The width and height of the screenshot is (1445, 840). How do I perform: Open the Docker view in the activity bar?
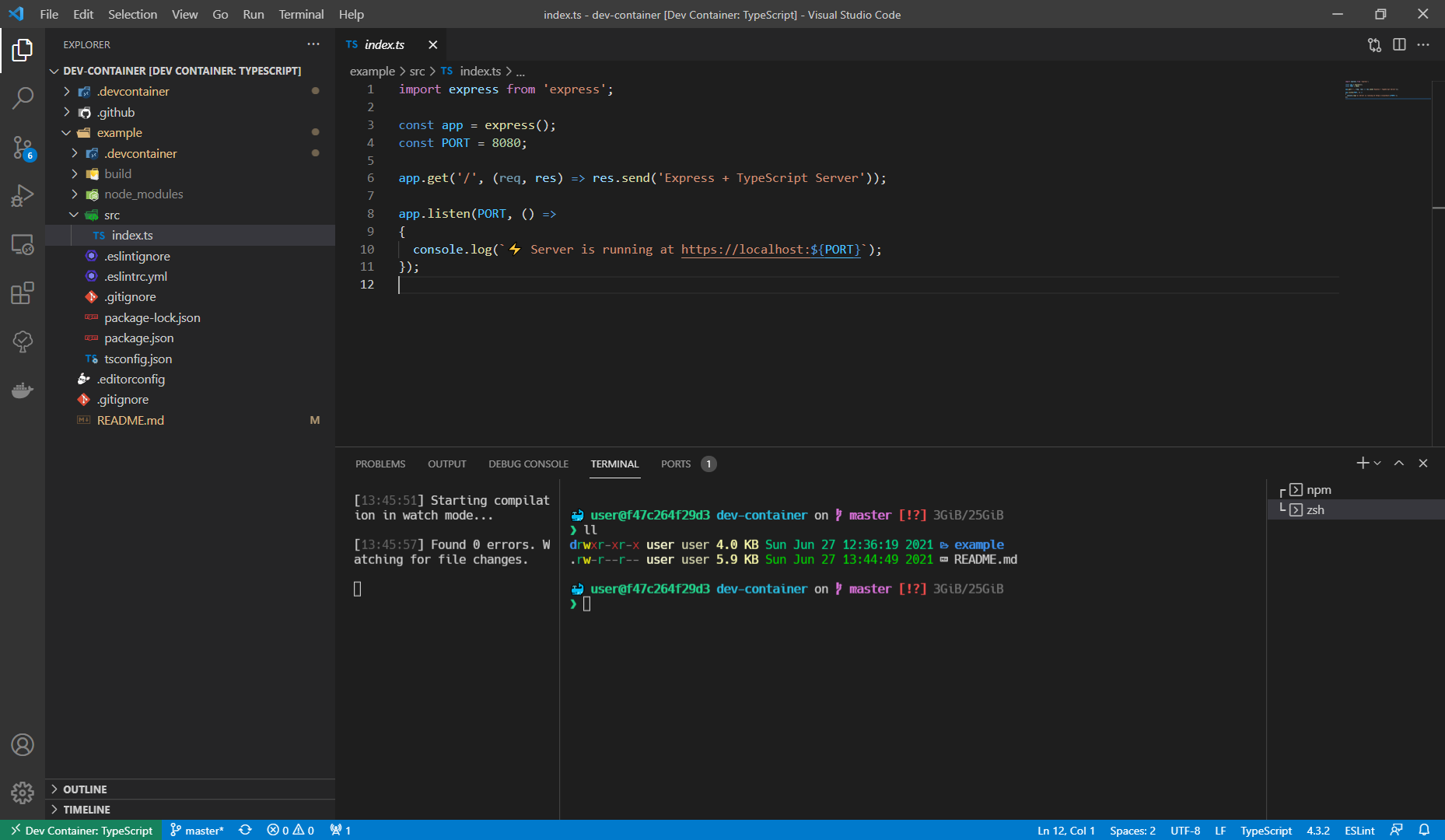(23, 390)
